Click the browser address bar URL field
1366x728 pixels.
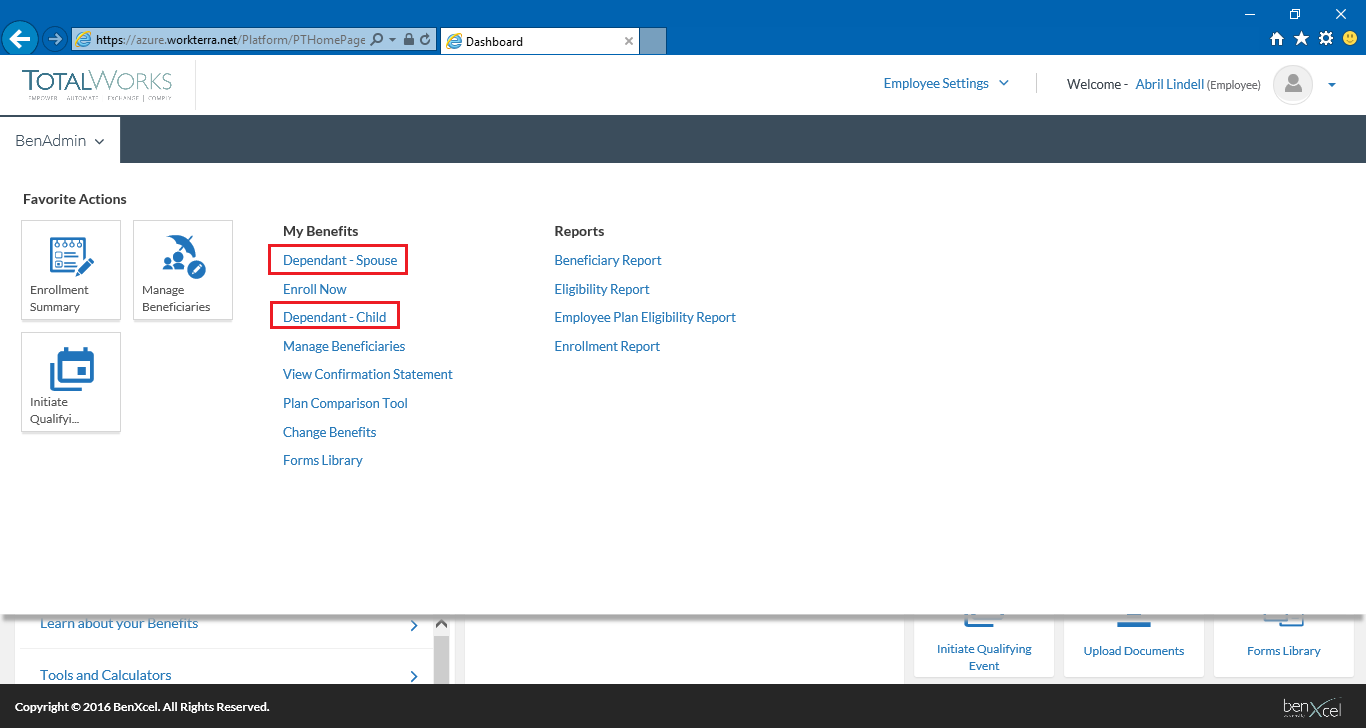coord(230,40)
